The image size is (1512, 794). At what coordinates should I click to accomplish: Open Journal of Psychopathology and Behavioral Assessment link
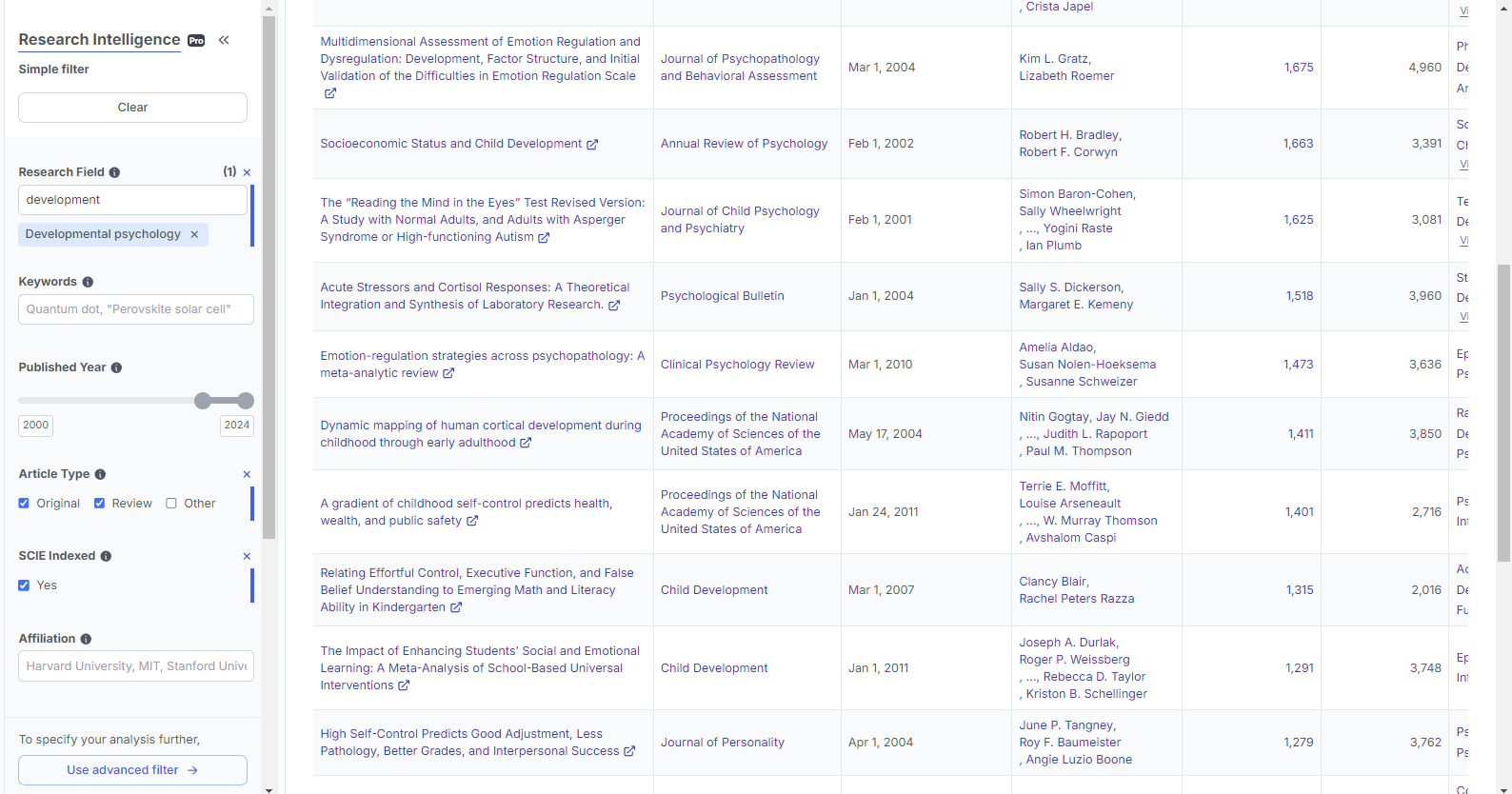(740, 68)
